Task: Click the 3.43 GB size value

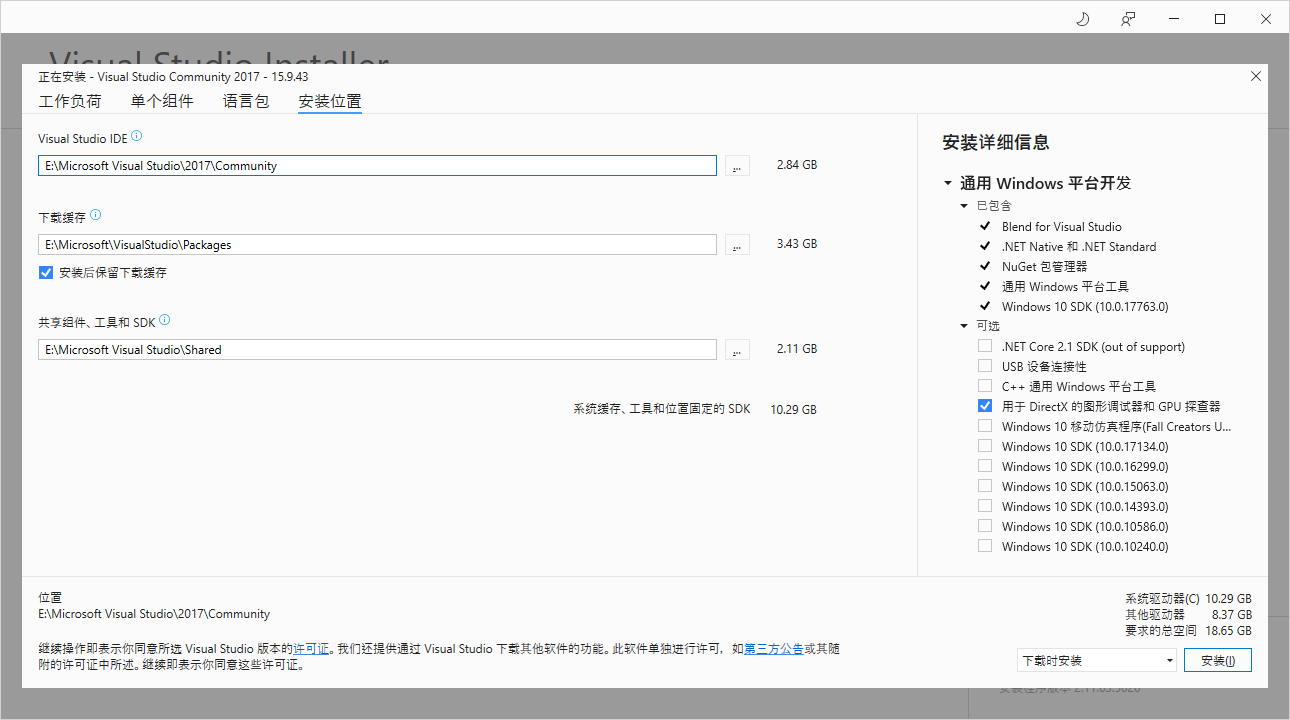Action: (797, 244)
